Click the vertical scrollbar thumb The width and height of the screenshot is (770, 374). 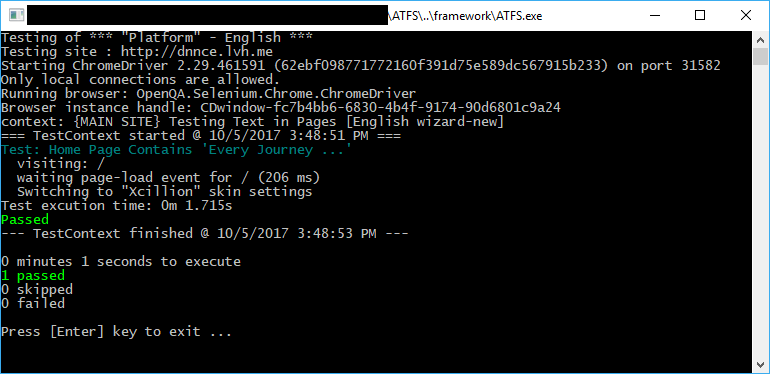[760, 56]
